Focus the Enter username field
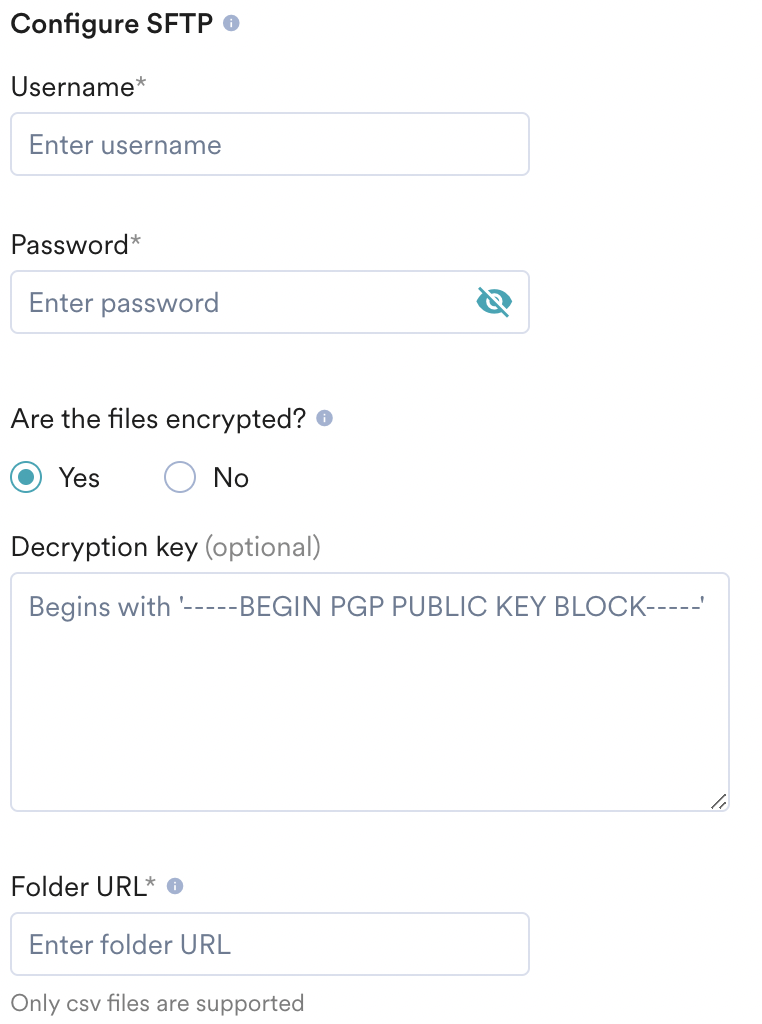Image resolution: width=762 pixels, height=1024 pixels. 270,144
